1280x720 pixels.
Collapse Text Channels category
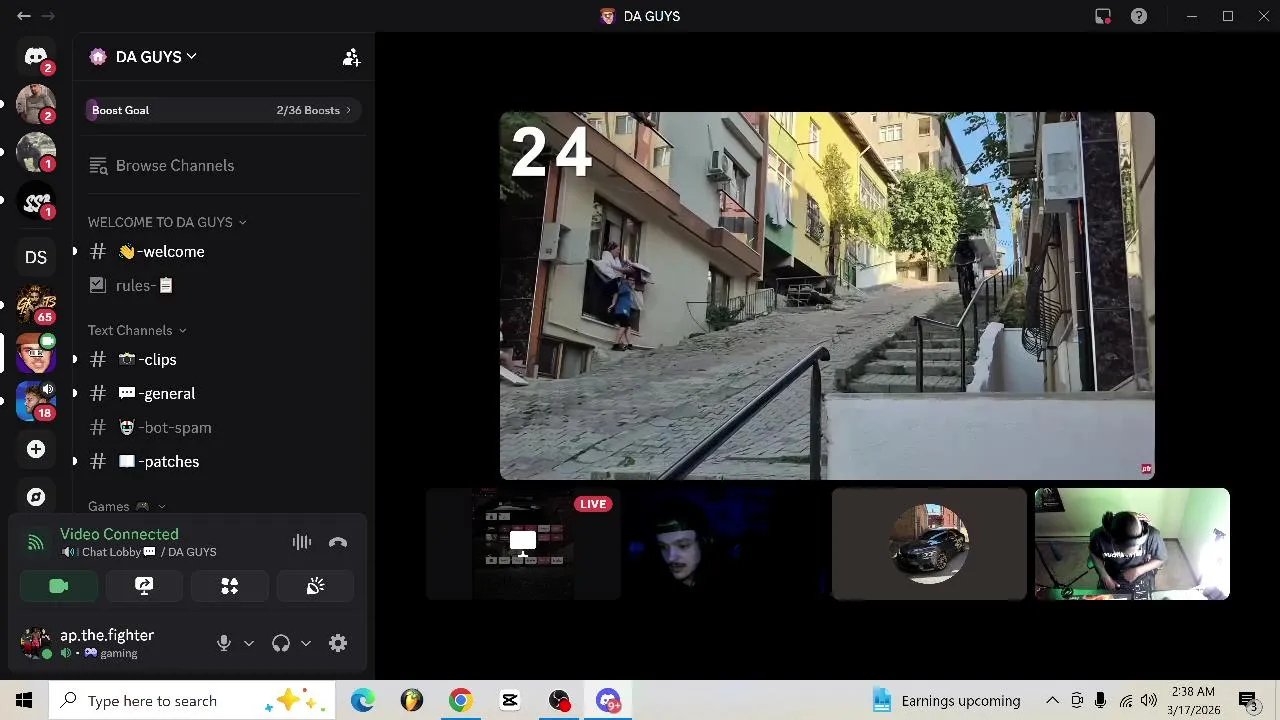tap(137, 330)
